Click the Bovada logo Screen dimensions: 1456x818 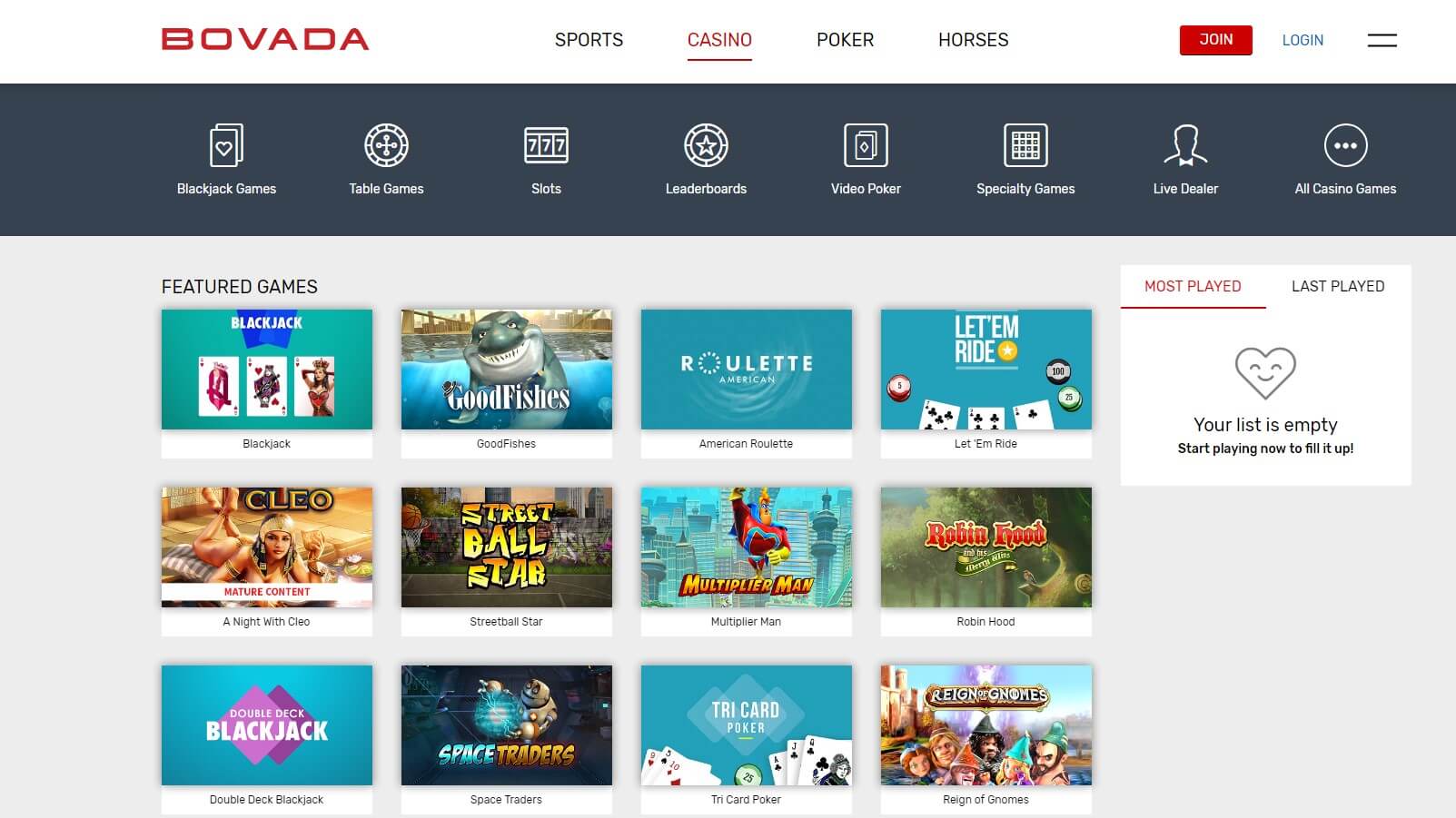(x=265, y=39)
